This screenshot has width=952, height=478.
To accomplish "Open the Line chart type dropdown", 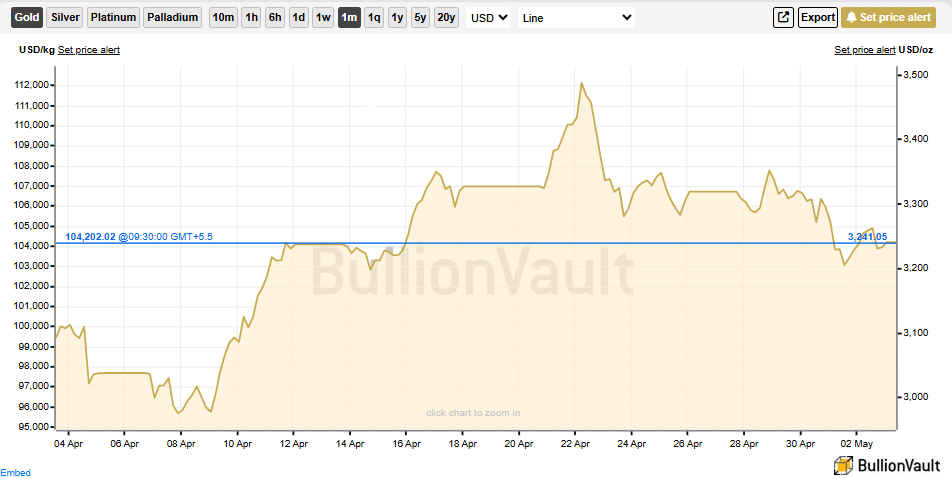I will click(577, 18).
